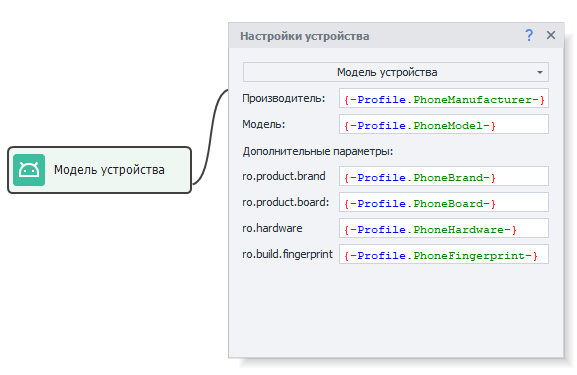Click the ro.build.fingerprint label

click(287, 254)
